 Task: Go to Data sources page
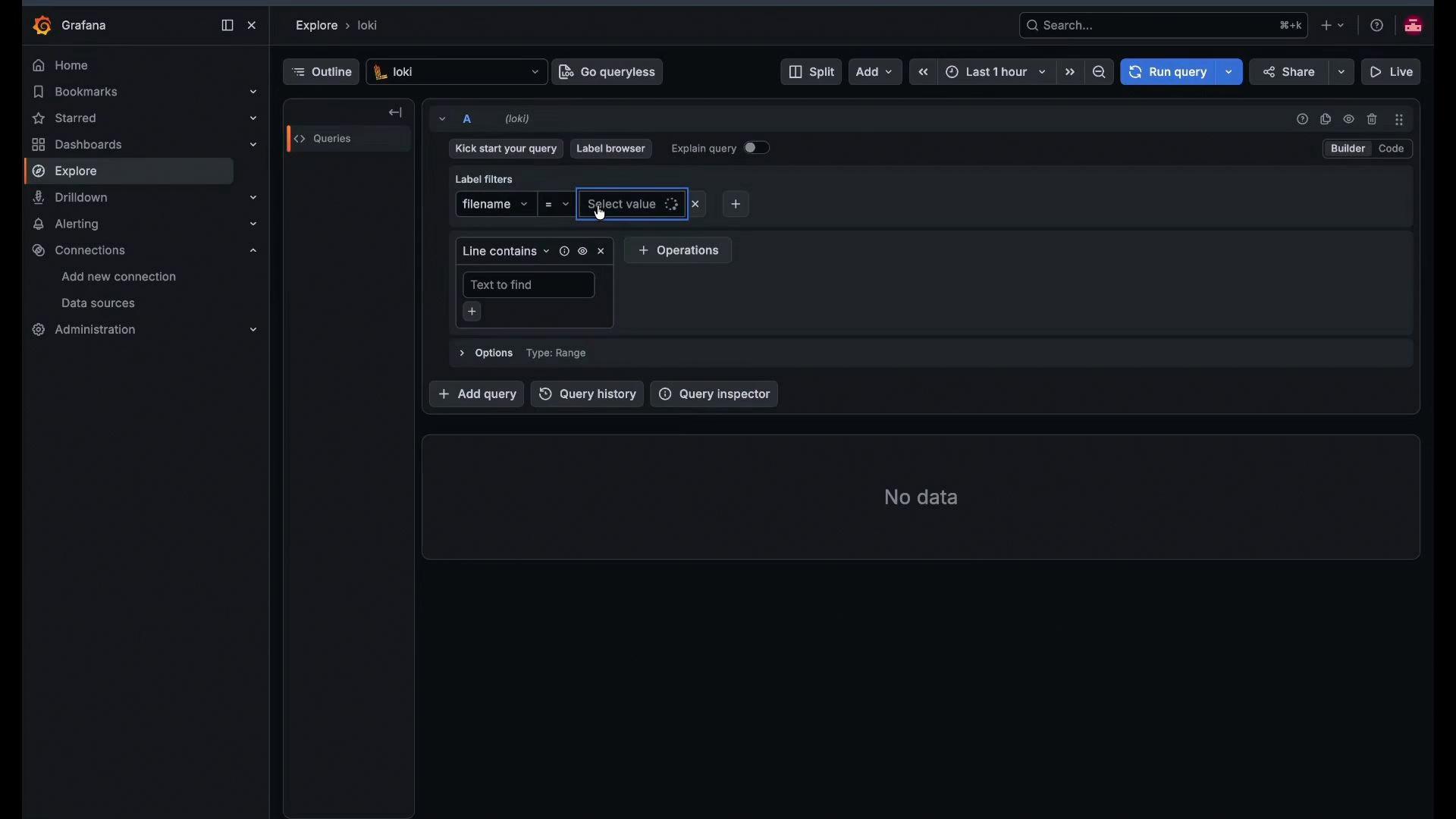pyautogui.click(x=99, y=303)
